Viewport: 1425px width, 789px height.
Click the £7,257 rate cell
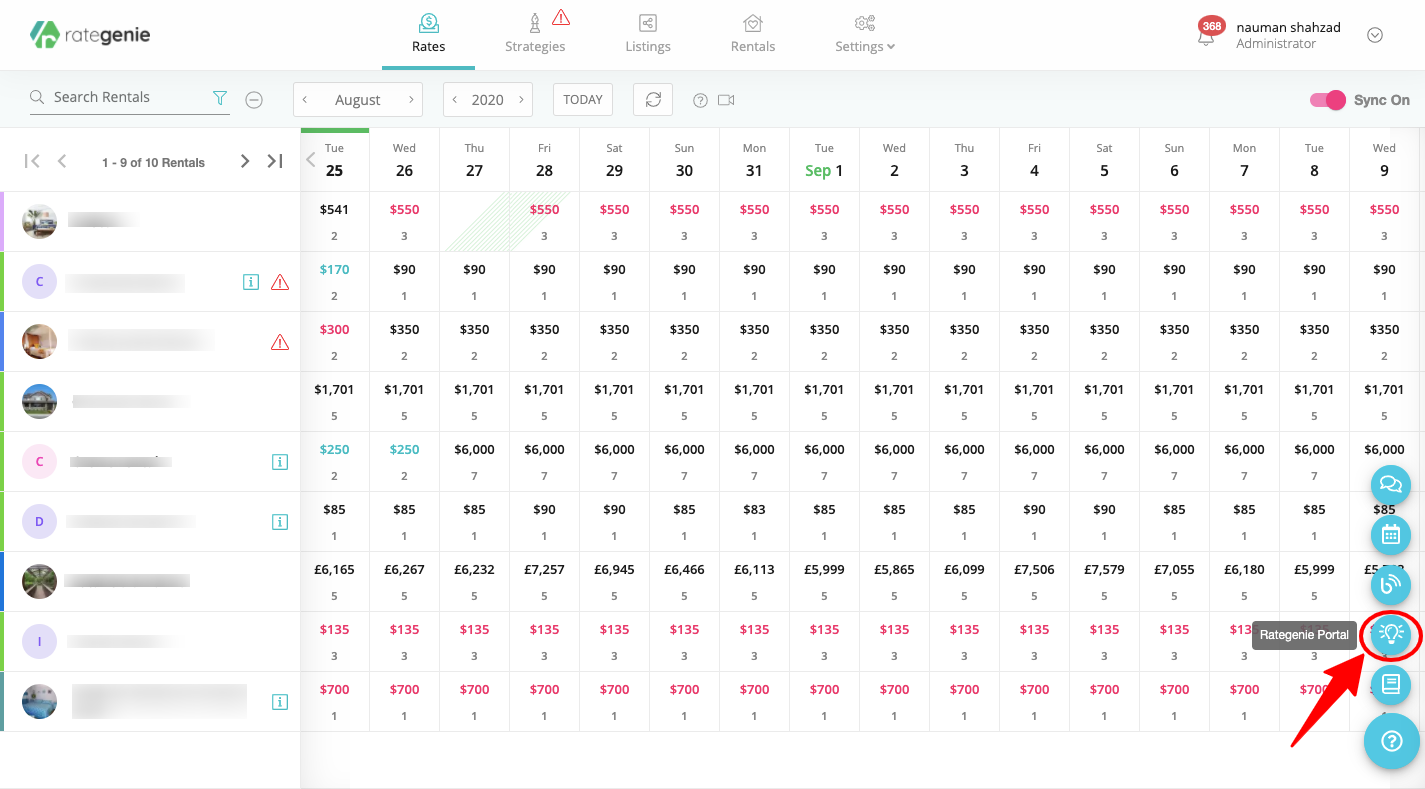[544, 581]
